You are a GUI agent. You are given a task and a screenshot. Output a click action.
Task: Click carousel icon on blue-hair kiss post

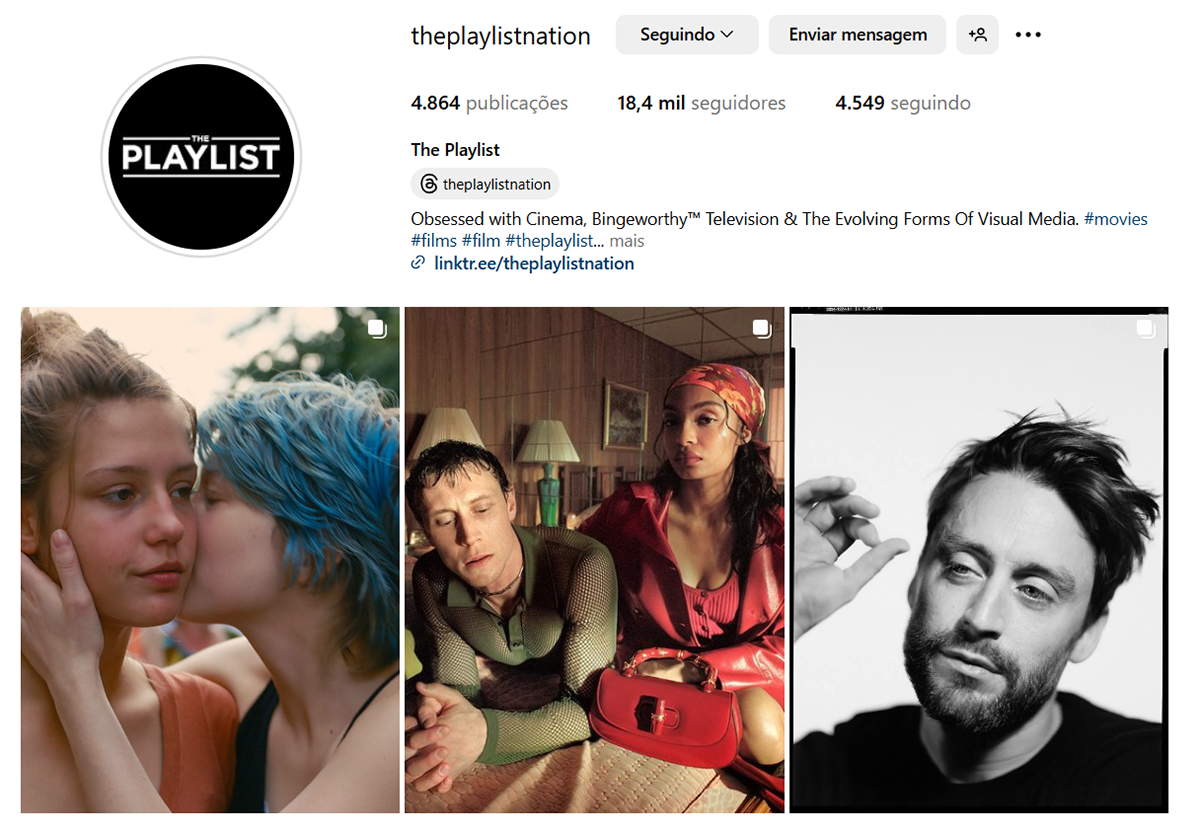376,330
